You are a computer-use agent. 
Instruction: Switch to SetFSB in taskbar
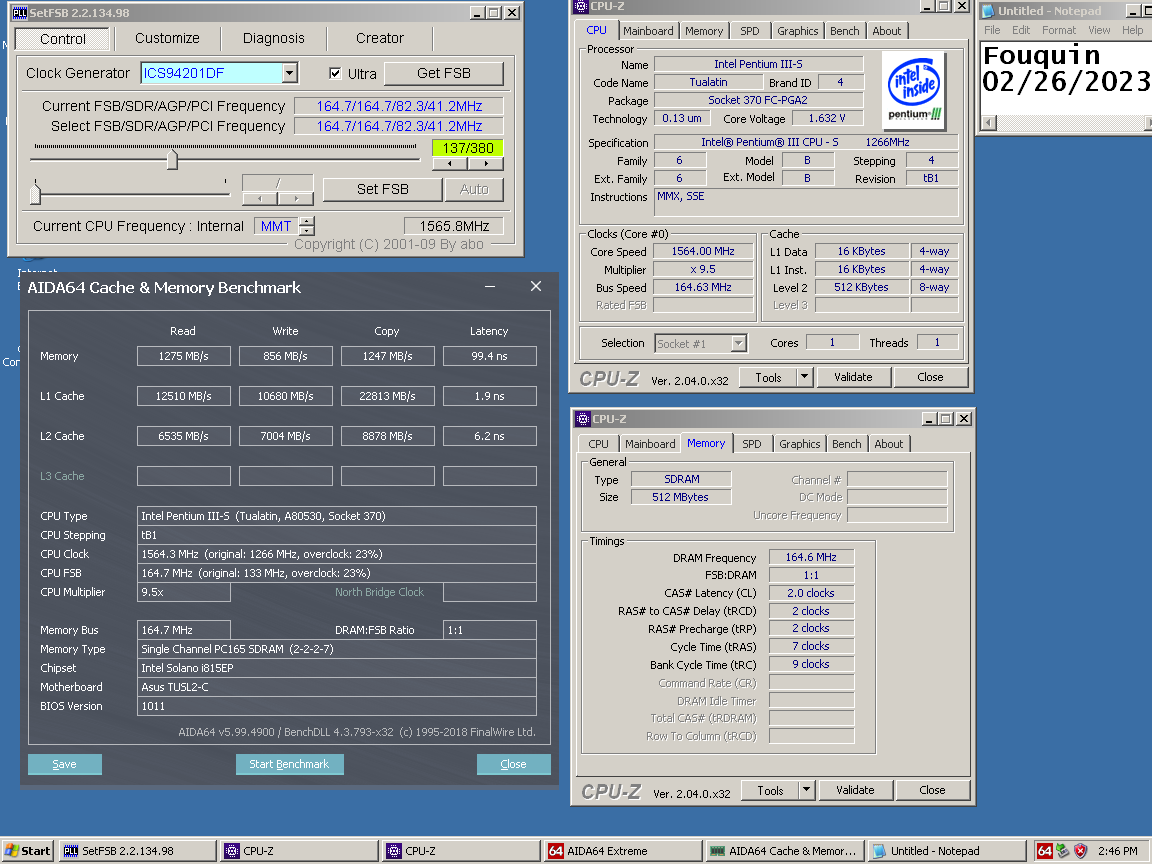pos(138,851)
